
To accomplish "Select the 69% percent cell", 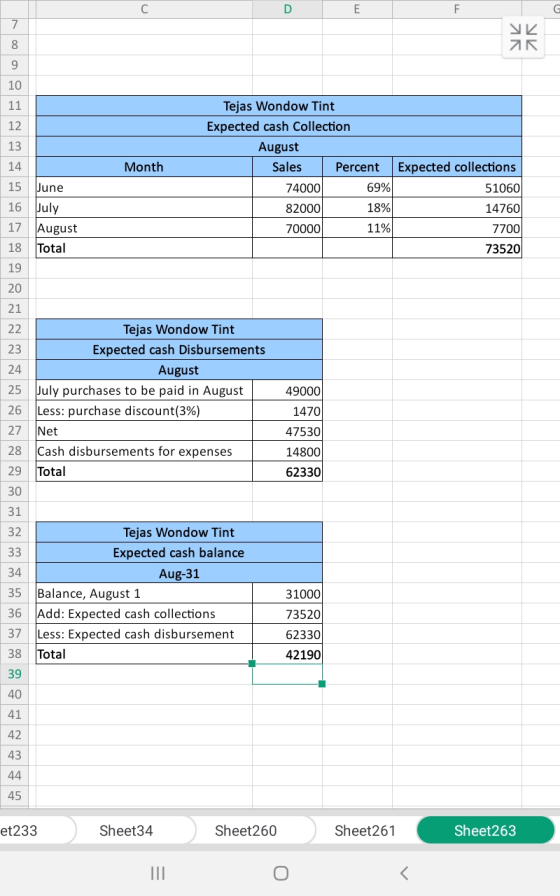I will click(x=357, y=187).
